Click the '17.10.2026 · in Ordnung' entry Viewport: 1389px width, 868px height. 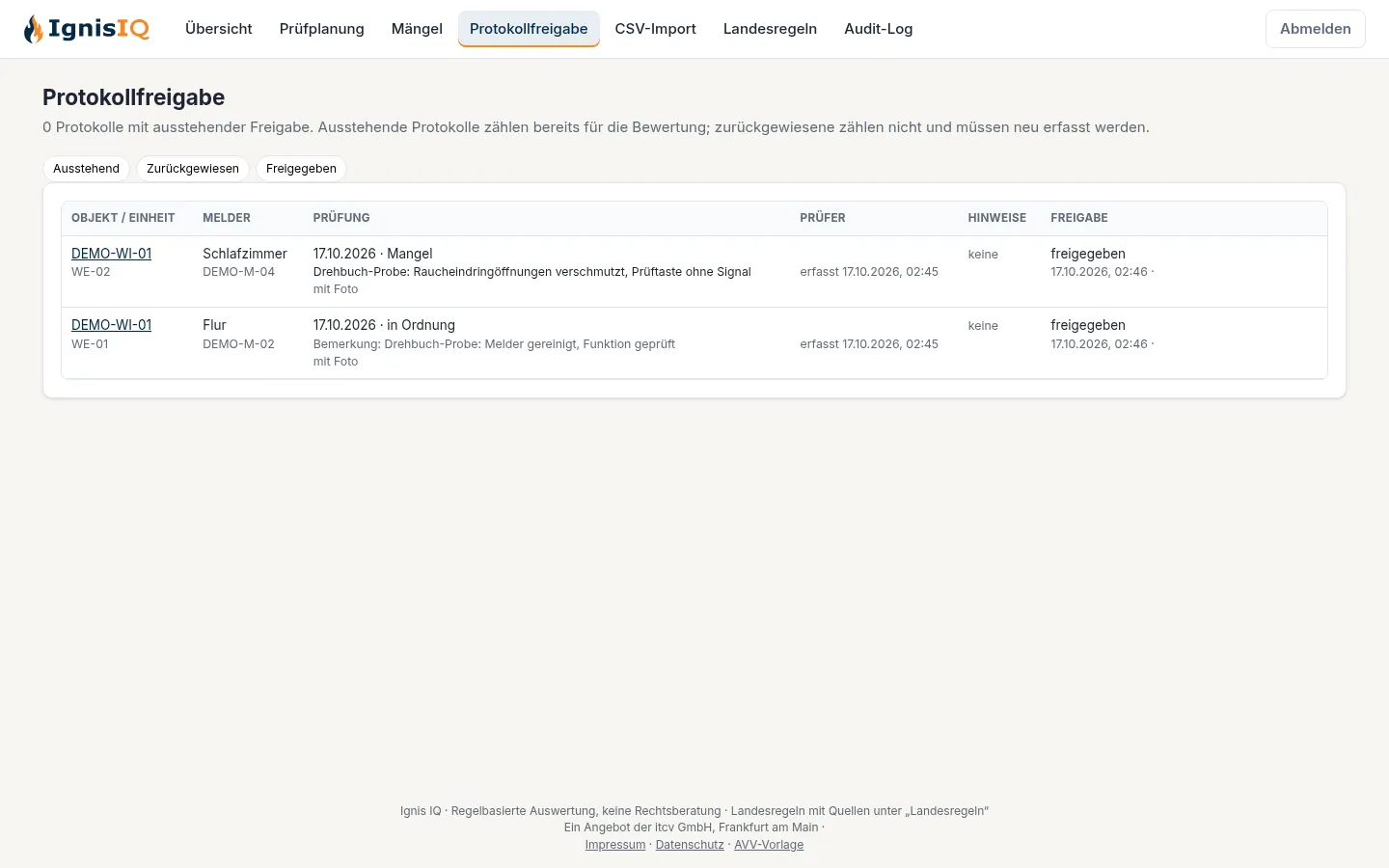click(x=384, y=325)
